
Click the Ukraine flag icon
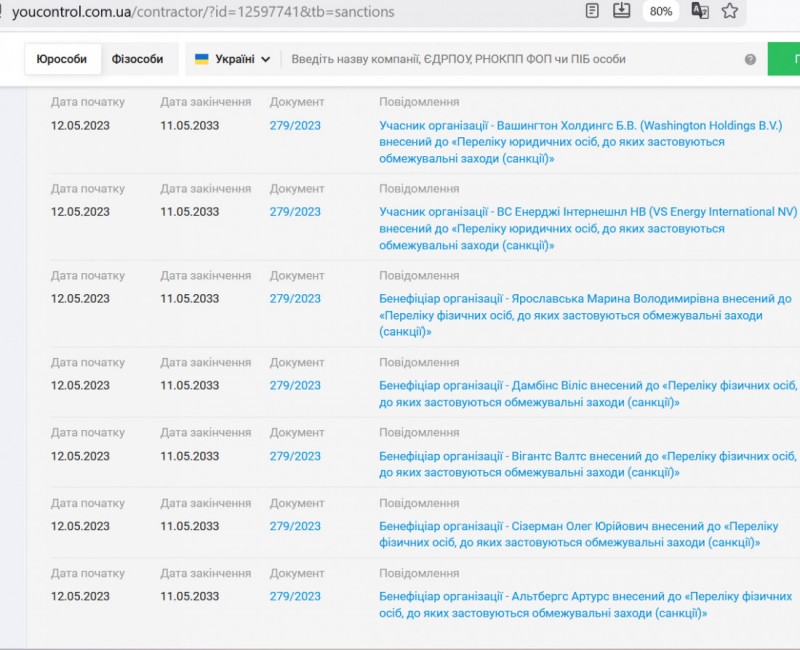tap(202, 59)
